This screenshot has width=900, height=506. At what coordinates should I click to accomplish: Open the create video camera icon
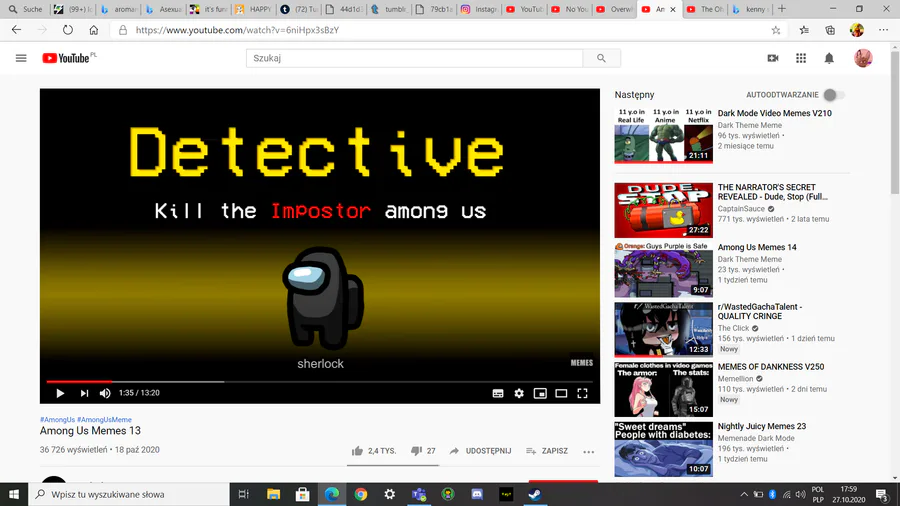pyautogui.click(x=773, y=58)
